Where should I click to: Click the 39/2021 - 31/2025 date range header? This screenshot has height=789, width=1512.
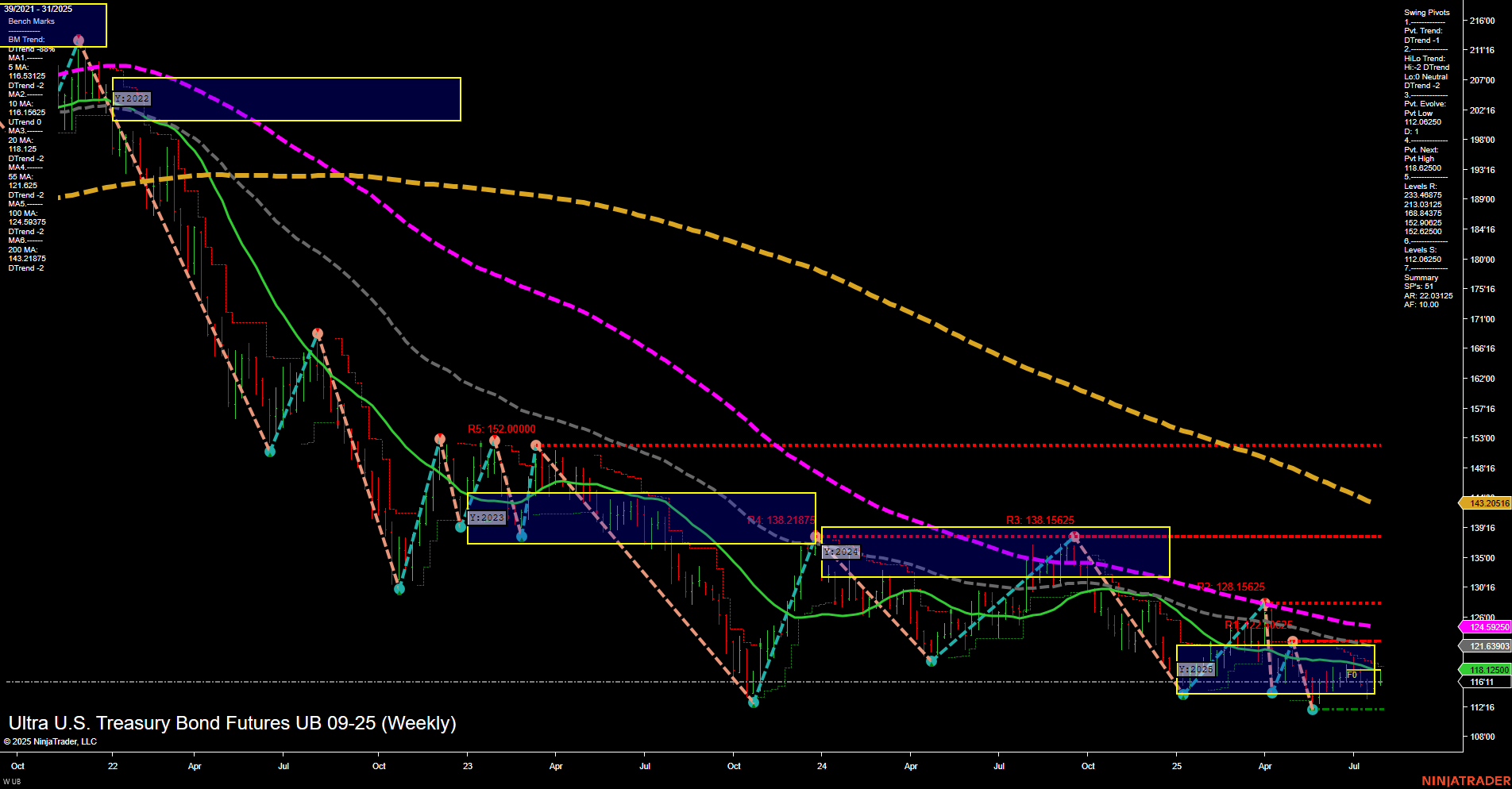pos(38,9)
